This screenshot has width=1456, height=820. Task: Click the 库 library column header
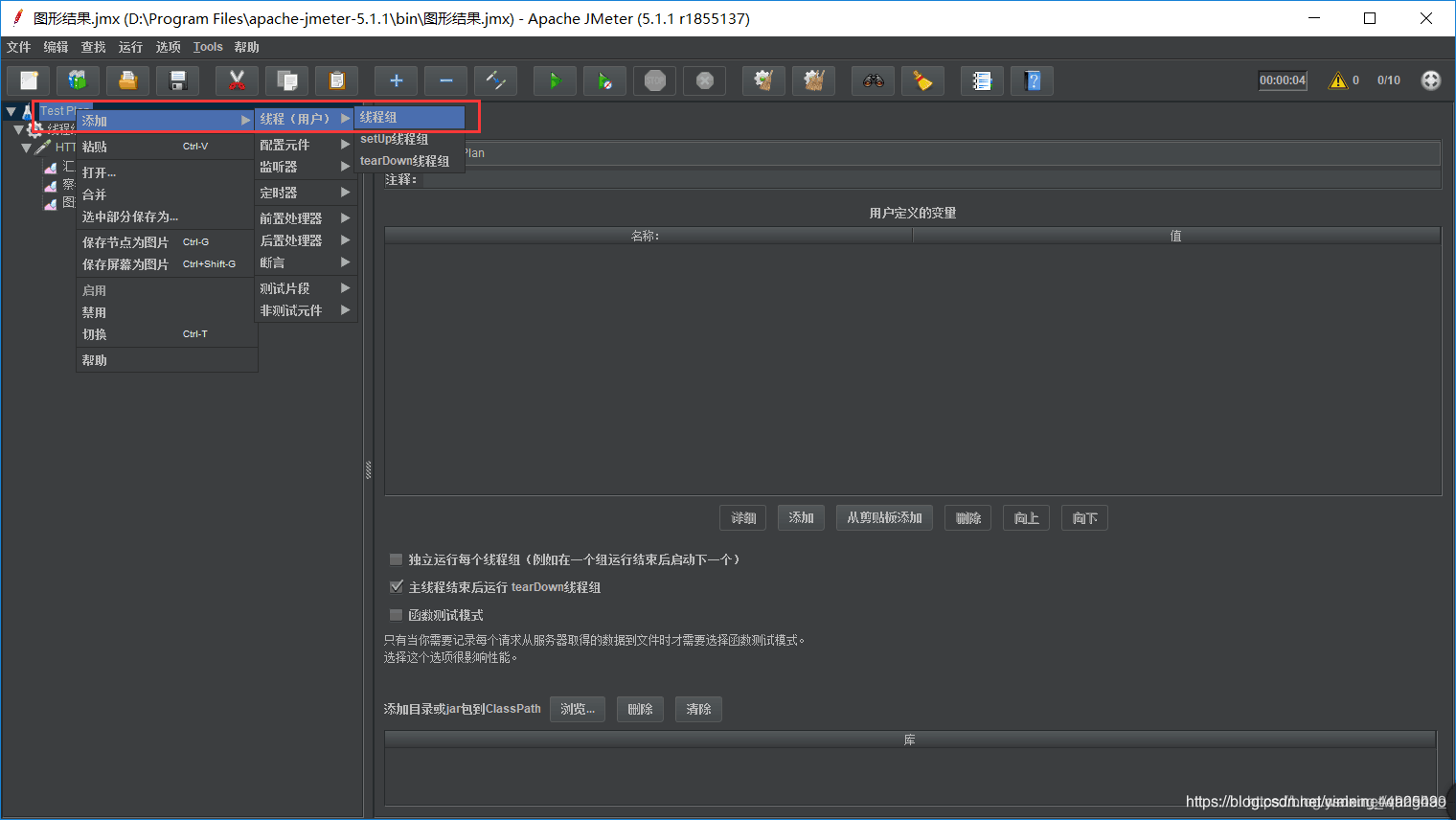pyautogui.click(x=910, y=740)
